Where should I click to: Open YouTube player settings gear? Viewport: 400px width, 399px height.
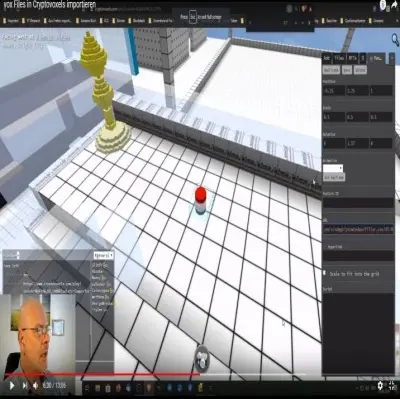pyautogui.click(x=380, y=386)
